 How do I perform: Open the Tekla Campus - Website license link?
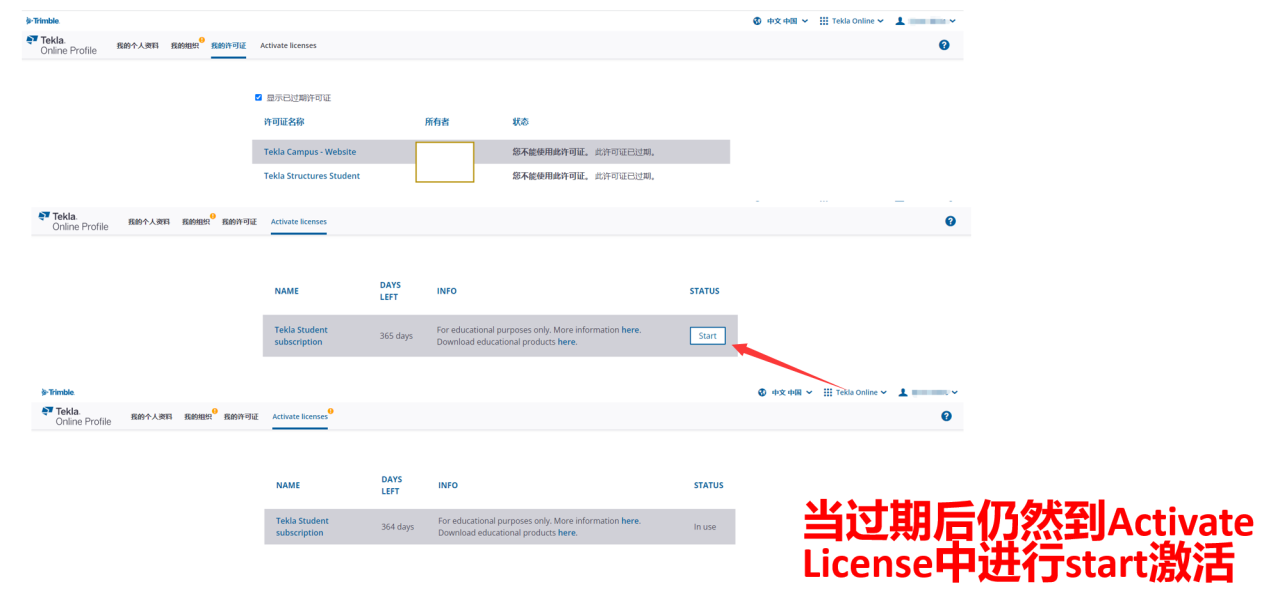coord(308,151)
